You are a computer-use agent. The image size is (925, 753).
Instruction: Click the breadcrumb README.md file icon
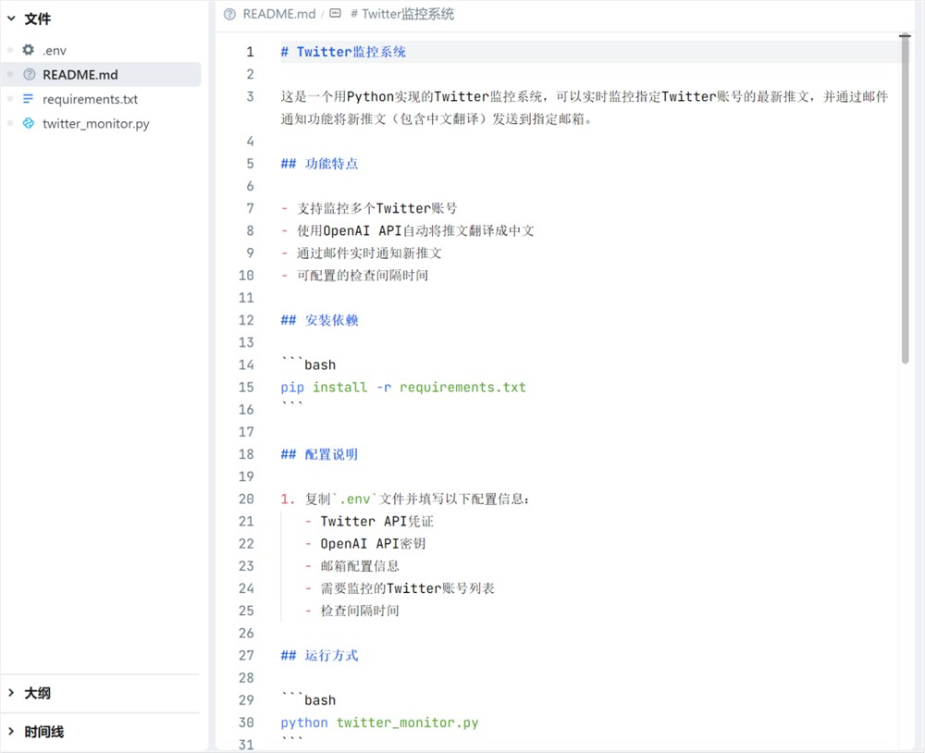pyautogui.click(x=230, y=14)
